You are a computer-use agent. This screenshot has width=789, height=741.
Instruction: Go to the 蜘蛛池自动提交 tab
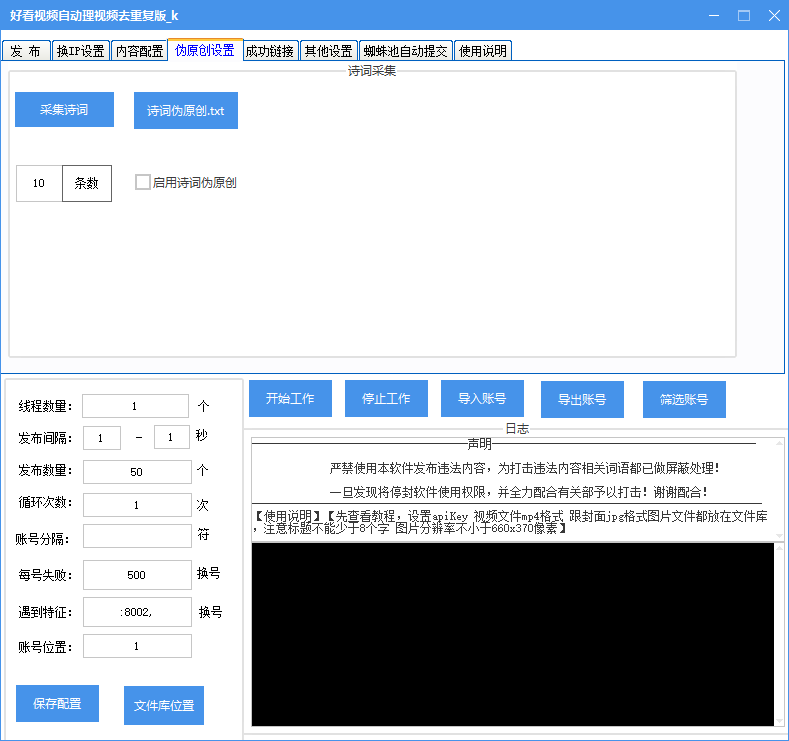tap(405, 51)
